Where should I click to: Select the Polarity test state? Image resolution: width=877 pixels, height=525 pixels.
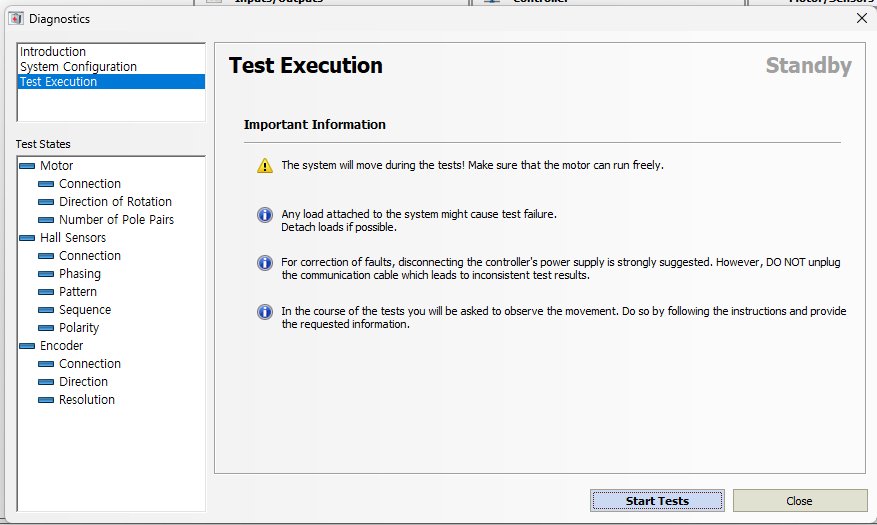(79, 328)
